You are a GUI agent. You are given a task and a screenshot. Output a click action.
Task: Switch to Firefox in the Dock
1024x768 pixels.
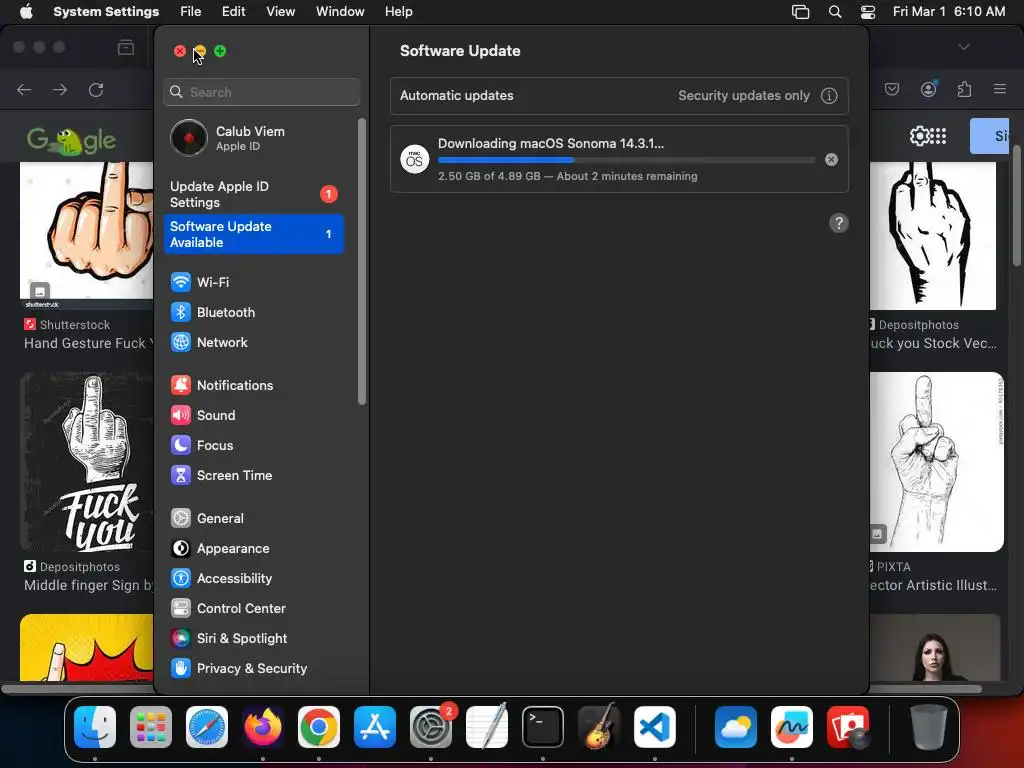263,727
